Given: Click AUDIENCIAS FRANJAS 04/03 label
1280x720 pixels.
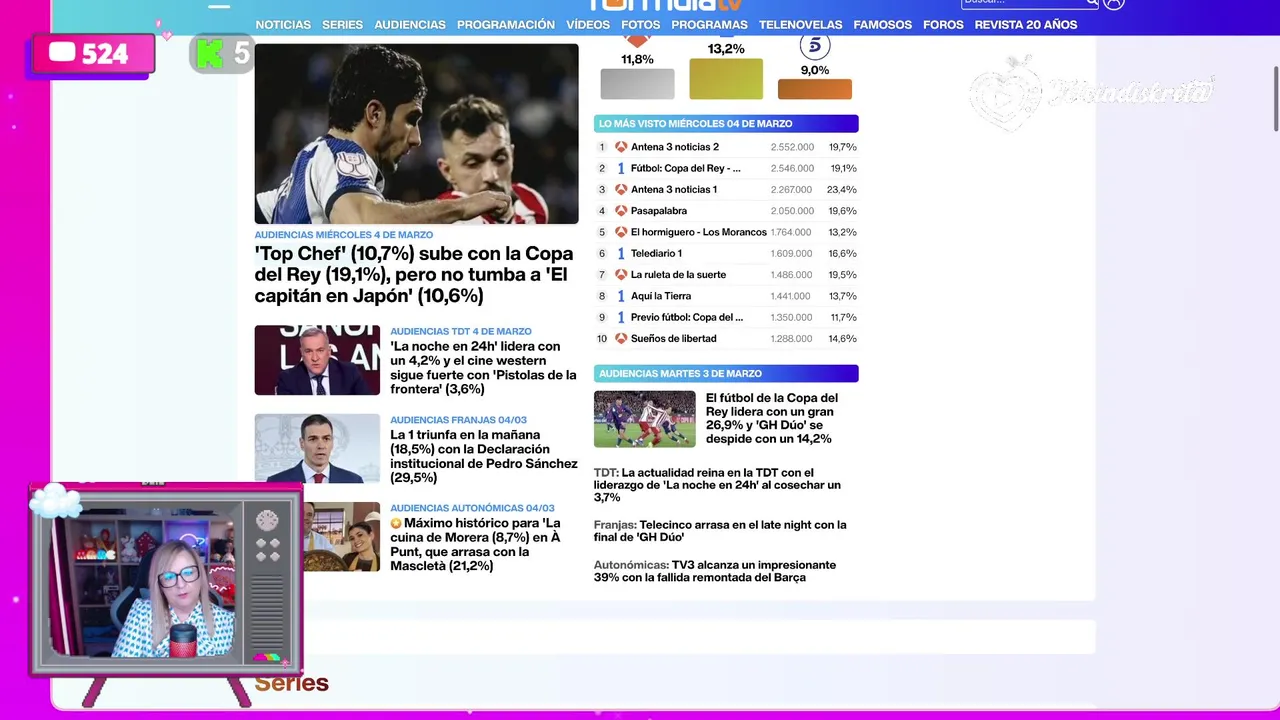Looking at the screenshot, I should point(458,420).
